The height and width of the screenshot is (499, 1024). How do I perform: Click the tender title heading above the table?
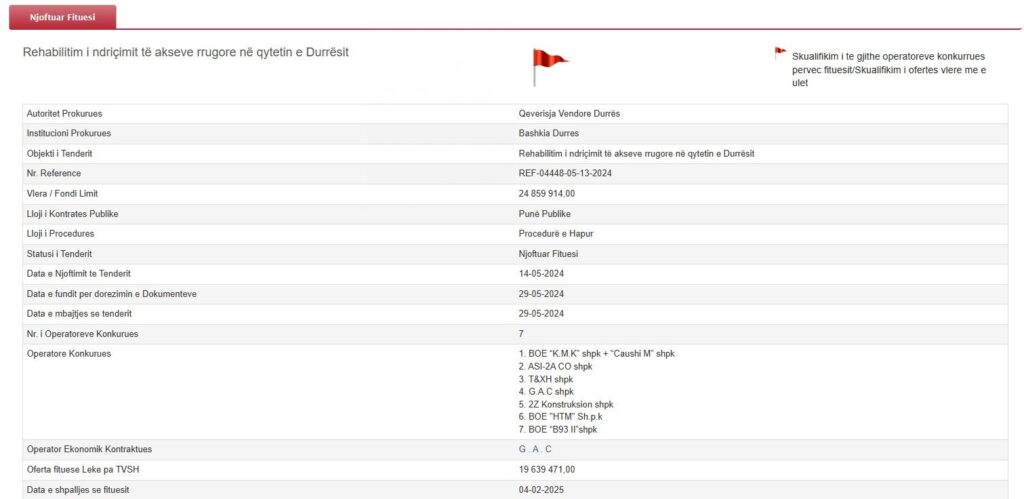click(x=186, y=51)
